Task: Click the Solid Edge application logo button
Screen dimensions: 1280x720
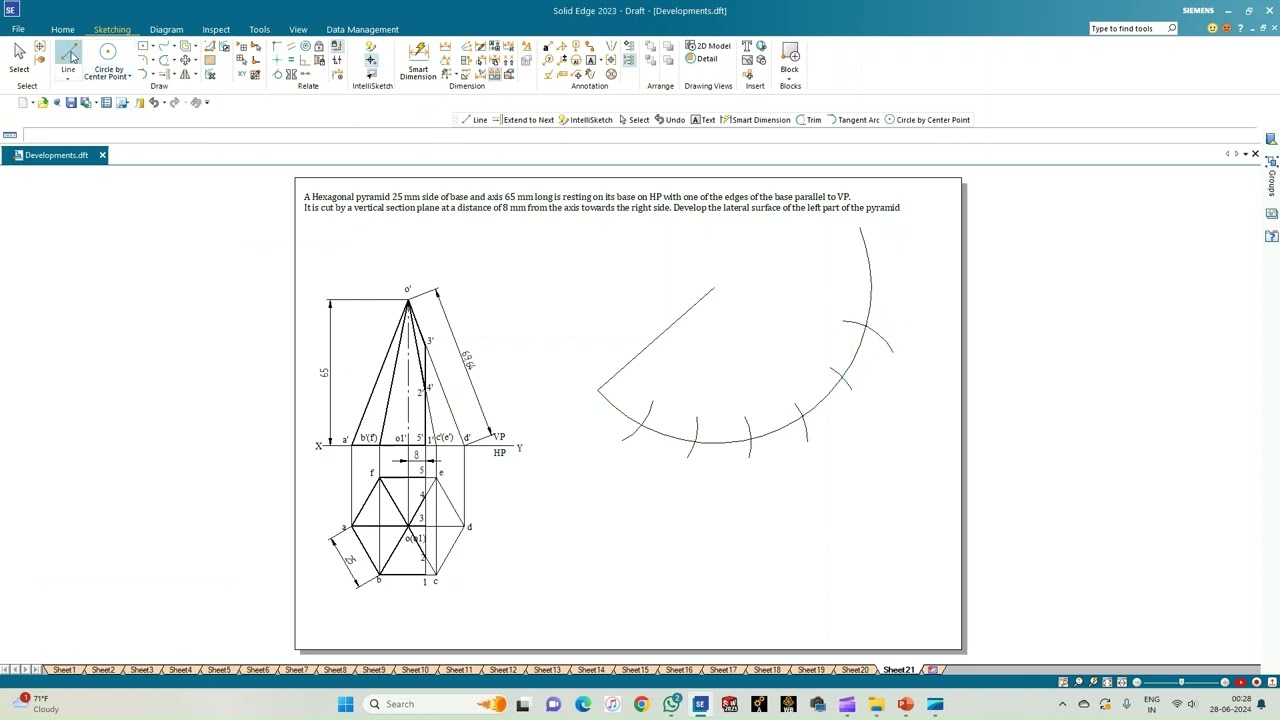Action: 10,10
